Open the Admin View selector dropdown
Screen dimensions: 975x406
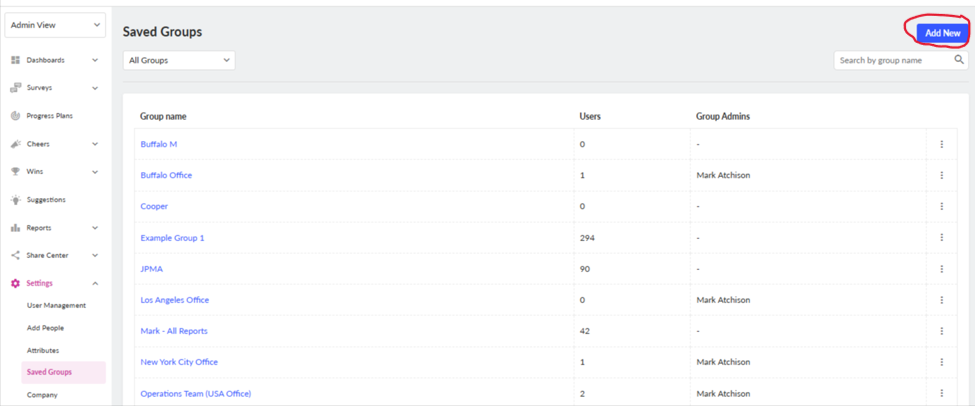(55, 25)
